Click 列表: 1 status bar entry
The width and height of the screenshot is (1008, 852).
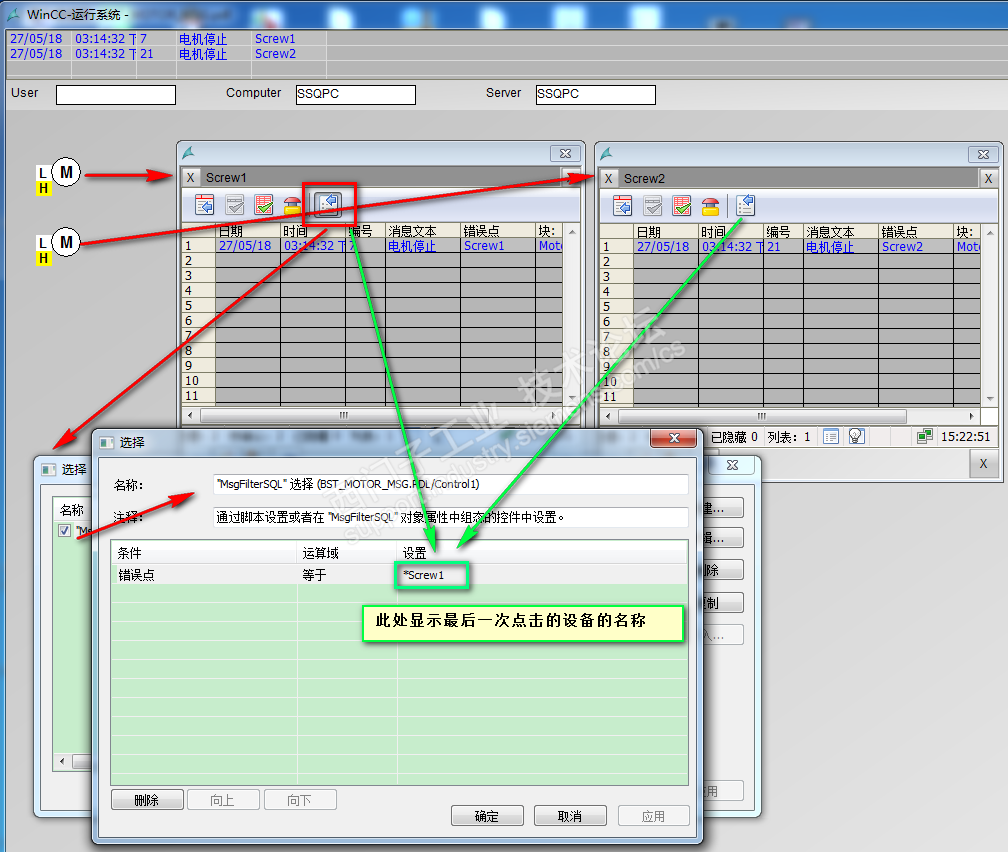coord(789,437)
